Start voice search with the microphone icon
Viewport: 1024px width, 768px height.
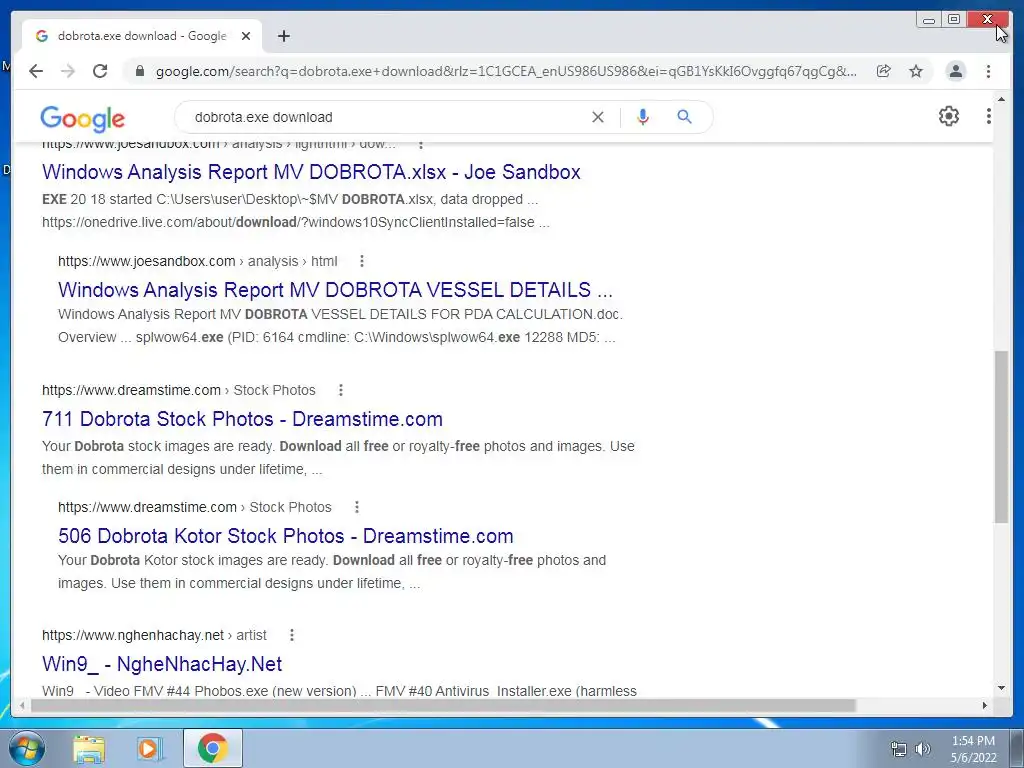[x=643, y=117]
